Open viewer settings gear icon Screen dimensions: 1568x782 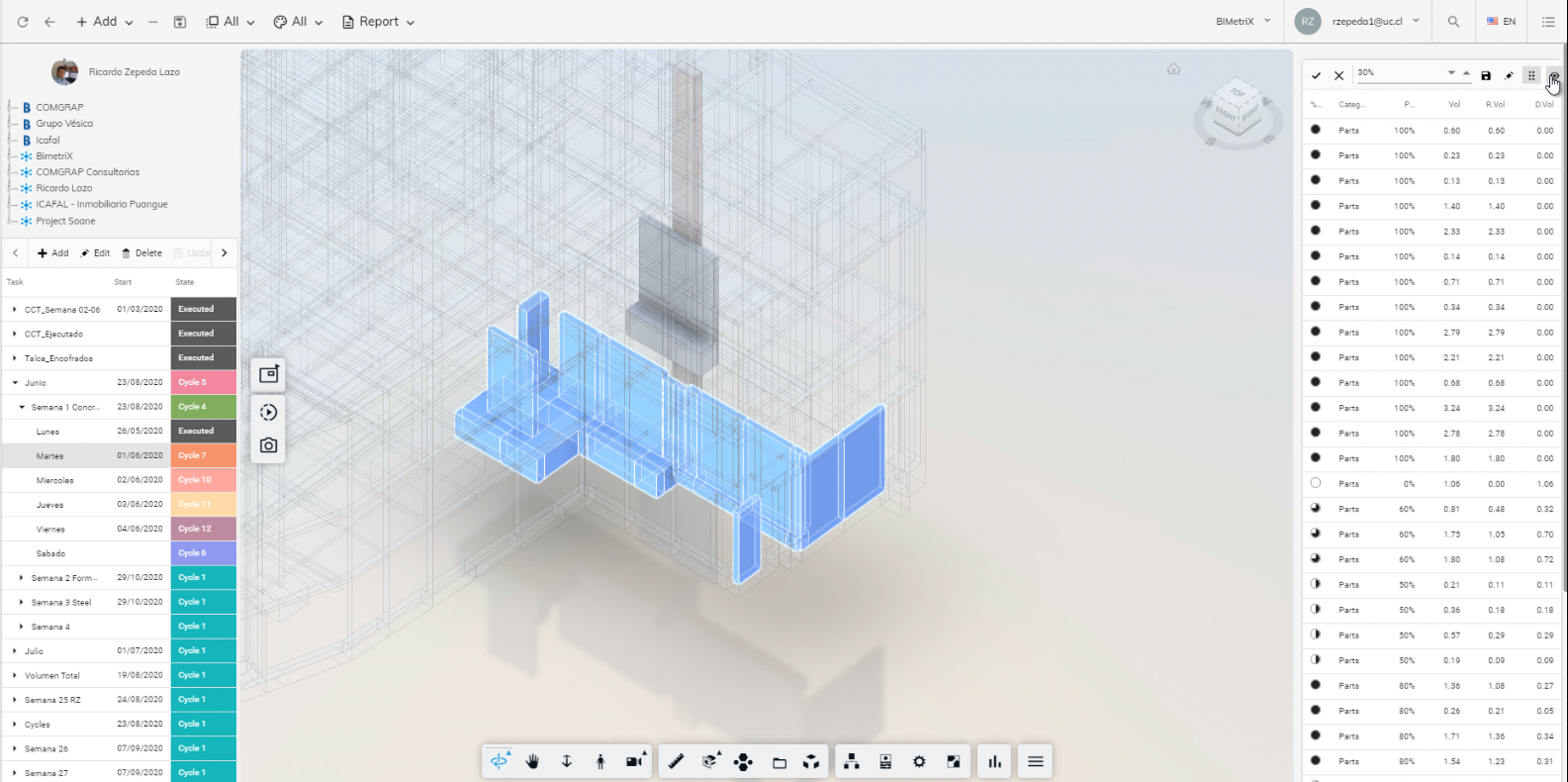tap(919, 761)
